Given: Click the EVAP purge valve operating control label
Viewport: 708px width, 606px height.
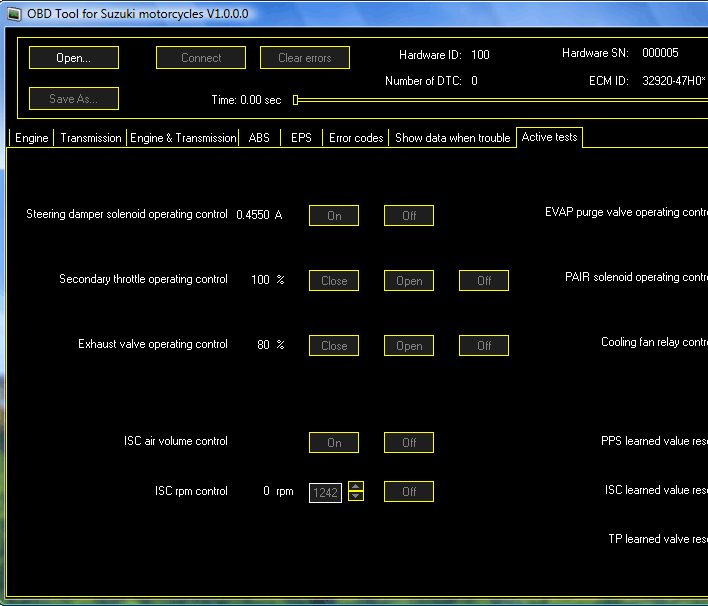Looking at the screenshot, I should (626, 212).
